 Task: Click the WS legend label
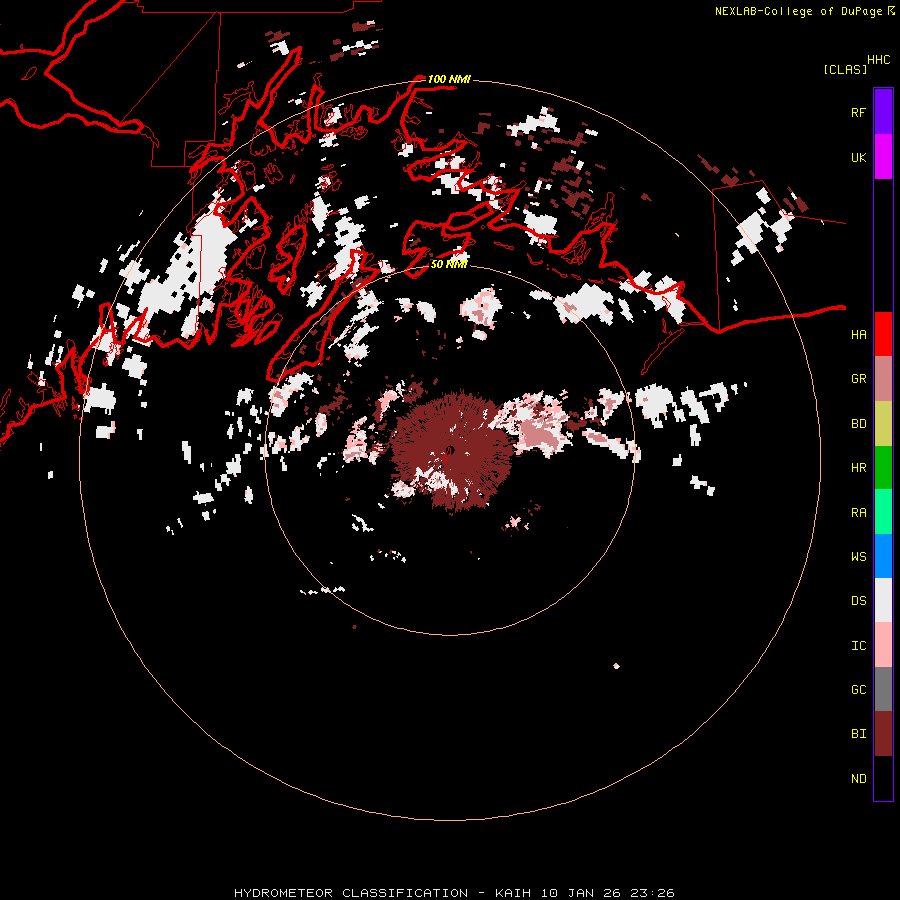[858, 557]
